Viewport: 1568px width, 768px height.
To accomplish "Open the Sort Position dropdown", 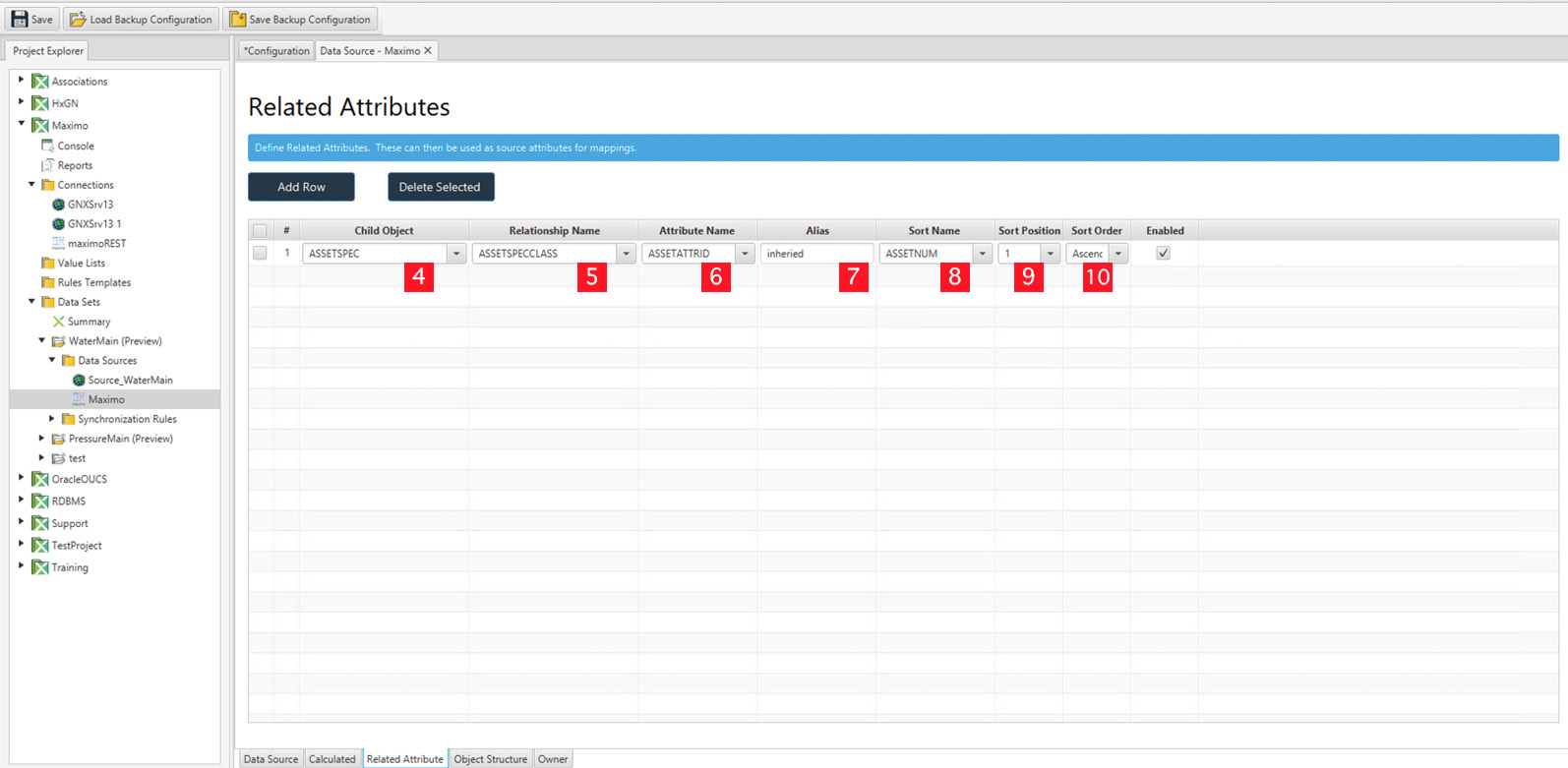I will point(1051,254).
